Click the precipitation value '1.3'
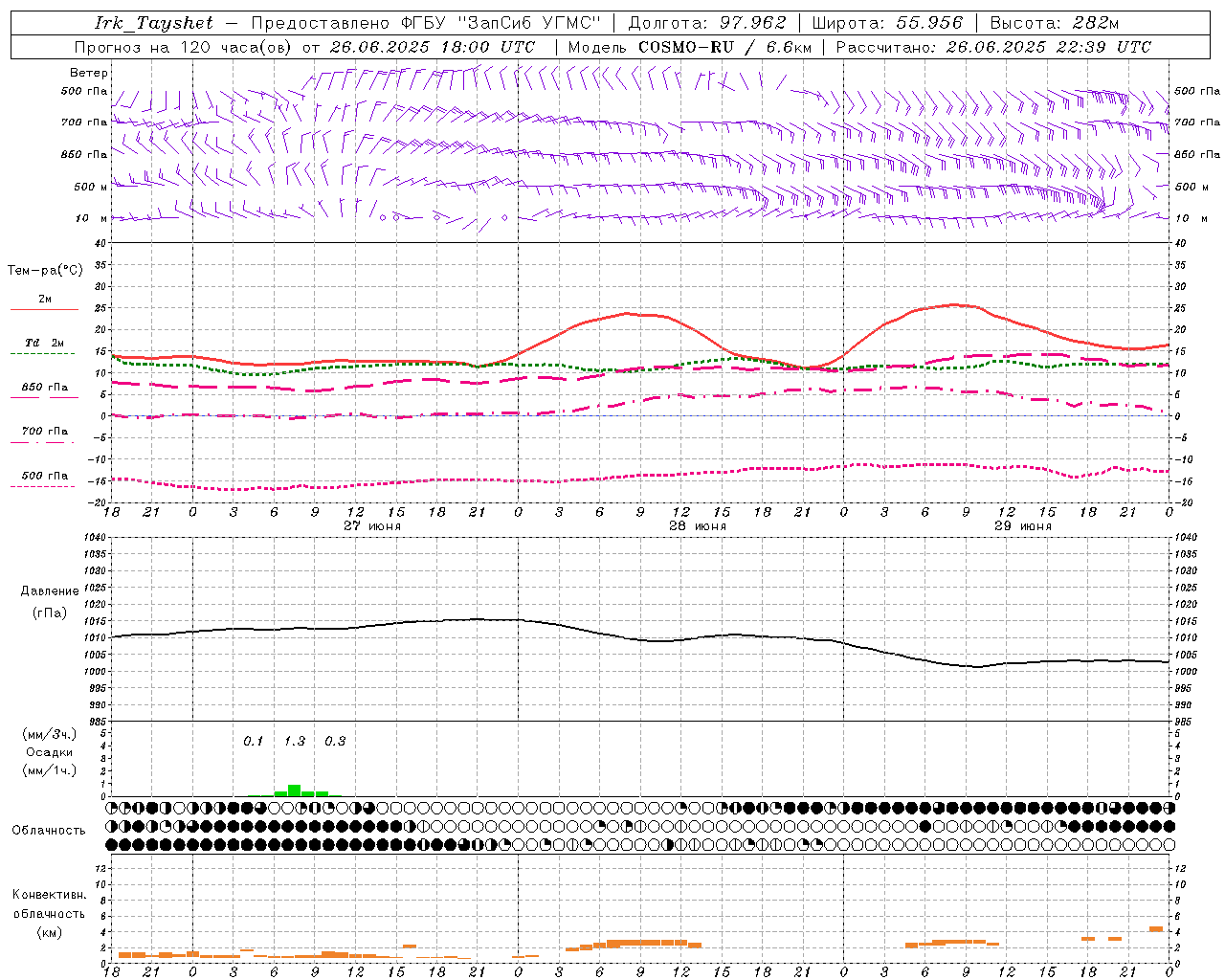The height and width of the screenshot is (980, 1225). [295, 741]
